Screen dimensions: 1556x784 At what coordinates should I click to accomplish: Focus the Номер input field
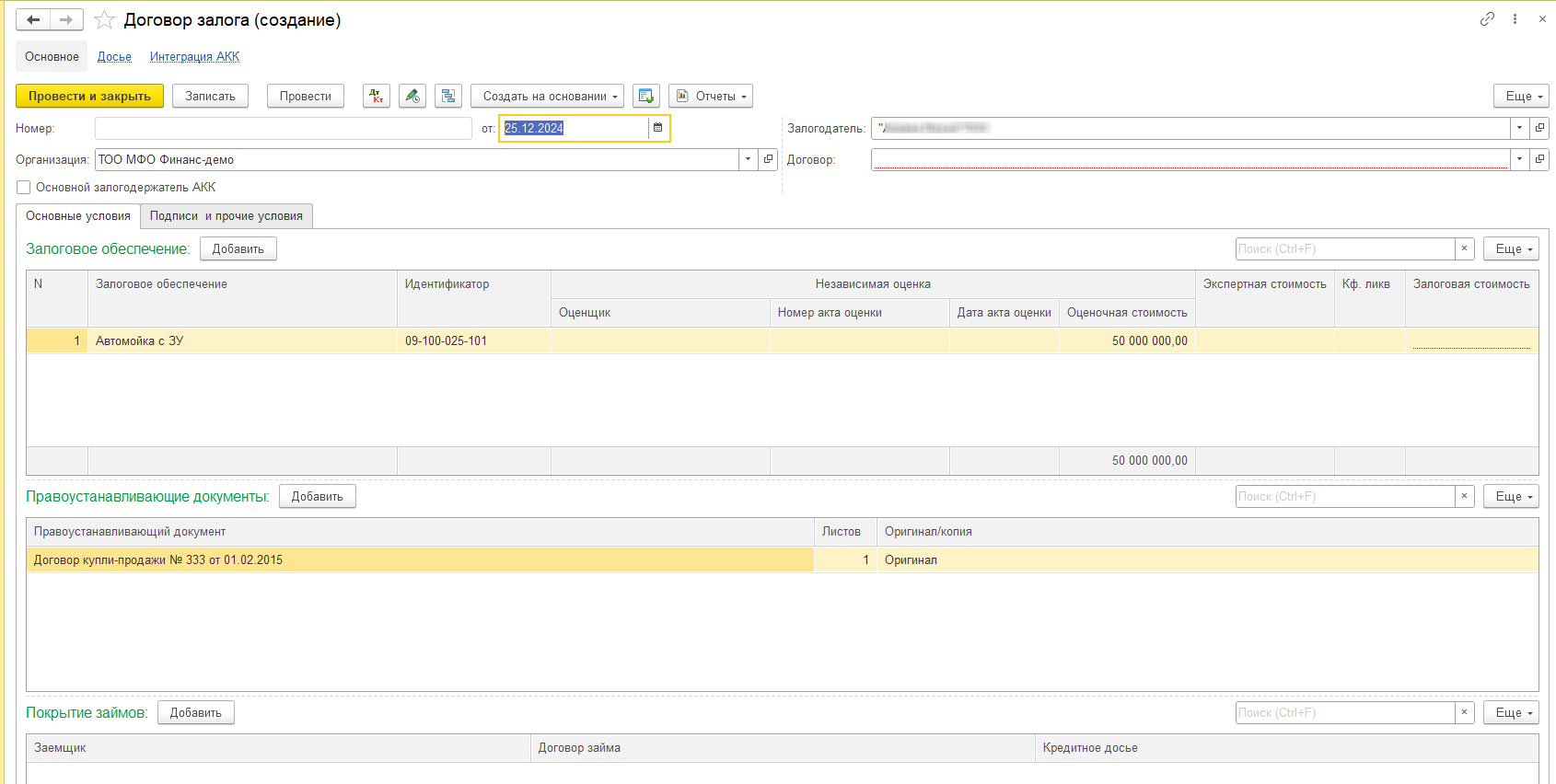pos(284,128)
